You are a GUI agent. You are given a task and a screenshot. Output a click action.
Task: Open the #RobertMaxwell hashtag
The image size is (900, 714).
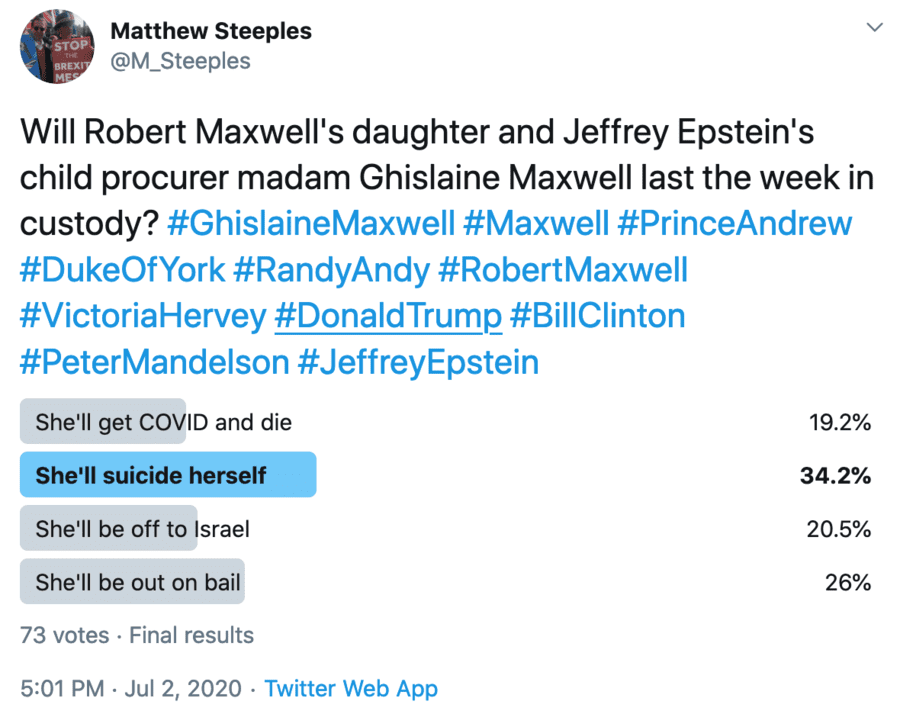(x=564, y=269)
